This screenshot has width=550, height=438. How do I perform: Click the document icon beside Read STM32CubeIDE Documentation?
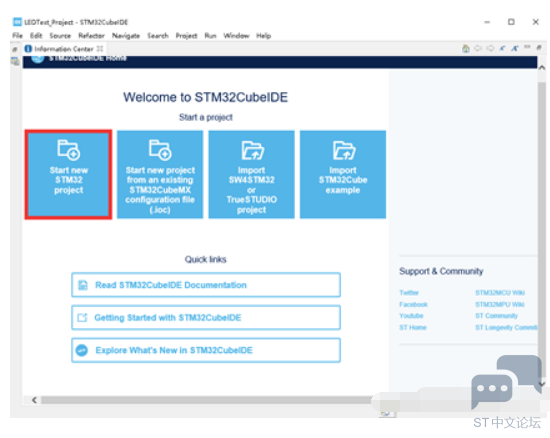click(83, 285)
